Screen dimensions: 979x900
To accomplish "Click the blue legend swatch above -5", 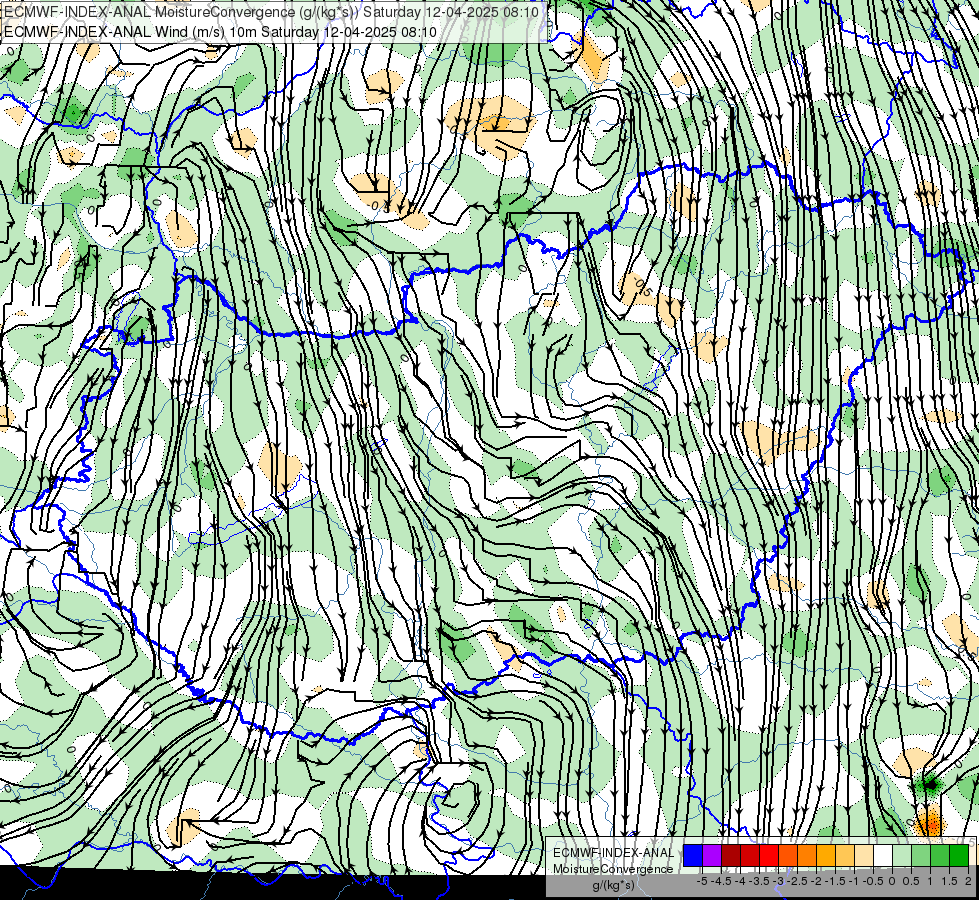I will point(693,855).
